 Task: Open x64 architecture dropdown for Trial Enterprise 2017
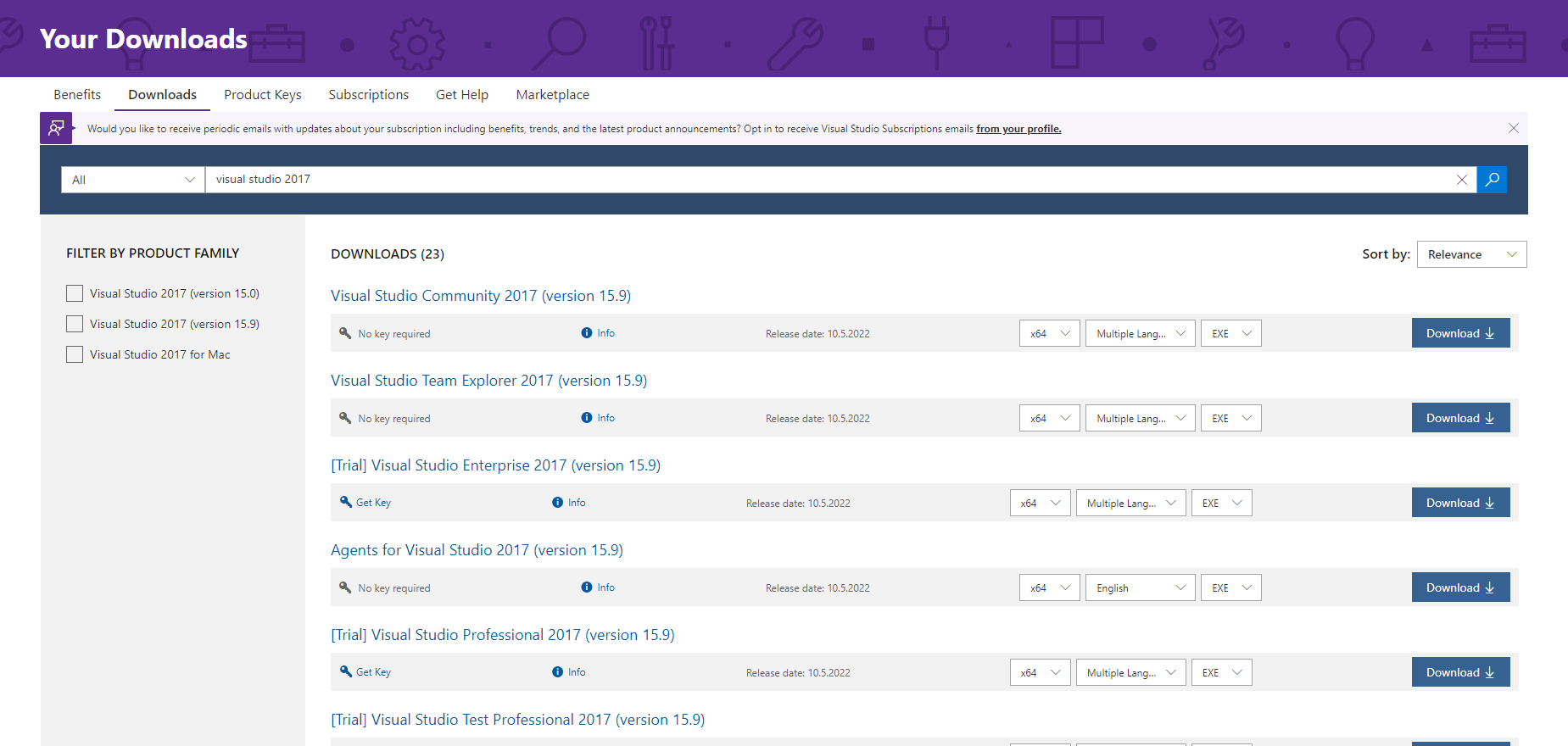1041,503
